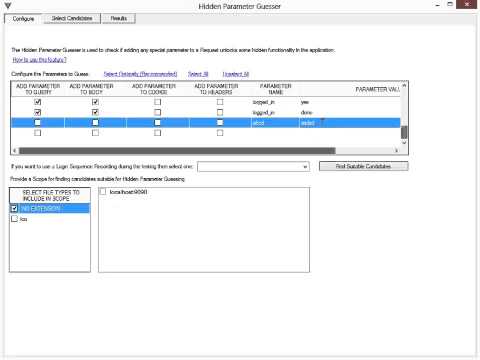Open the Select Candidates tab
Screen dimensions: 480x360
coord(72,18)
